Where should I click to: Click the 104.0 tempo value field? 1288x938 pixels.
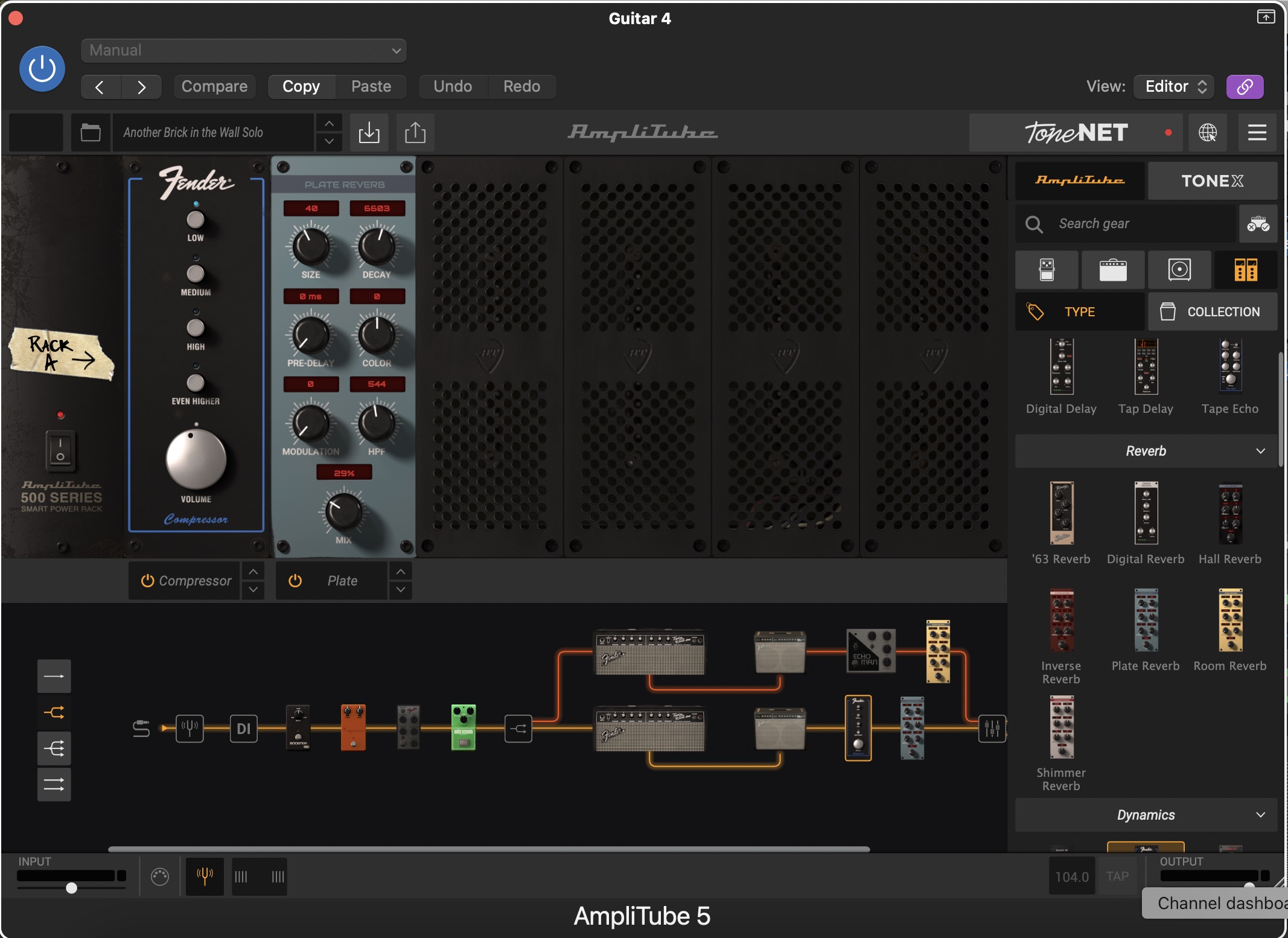pyautogui.click(x=1071, y=876)
